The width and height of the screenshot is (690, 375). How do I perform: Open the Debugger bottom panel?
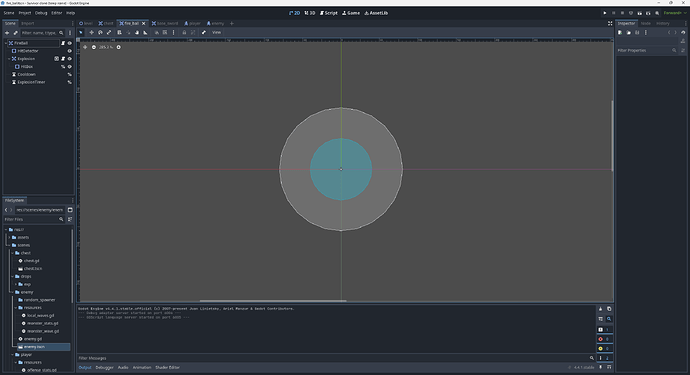(105, 368)
